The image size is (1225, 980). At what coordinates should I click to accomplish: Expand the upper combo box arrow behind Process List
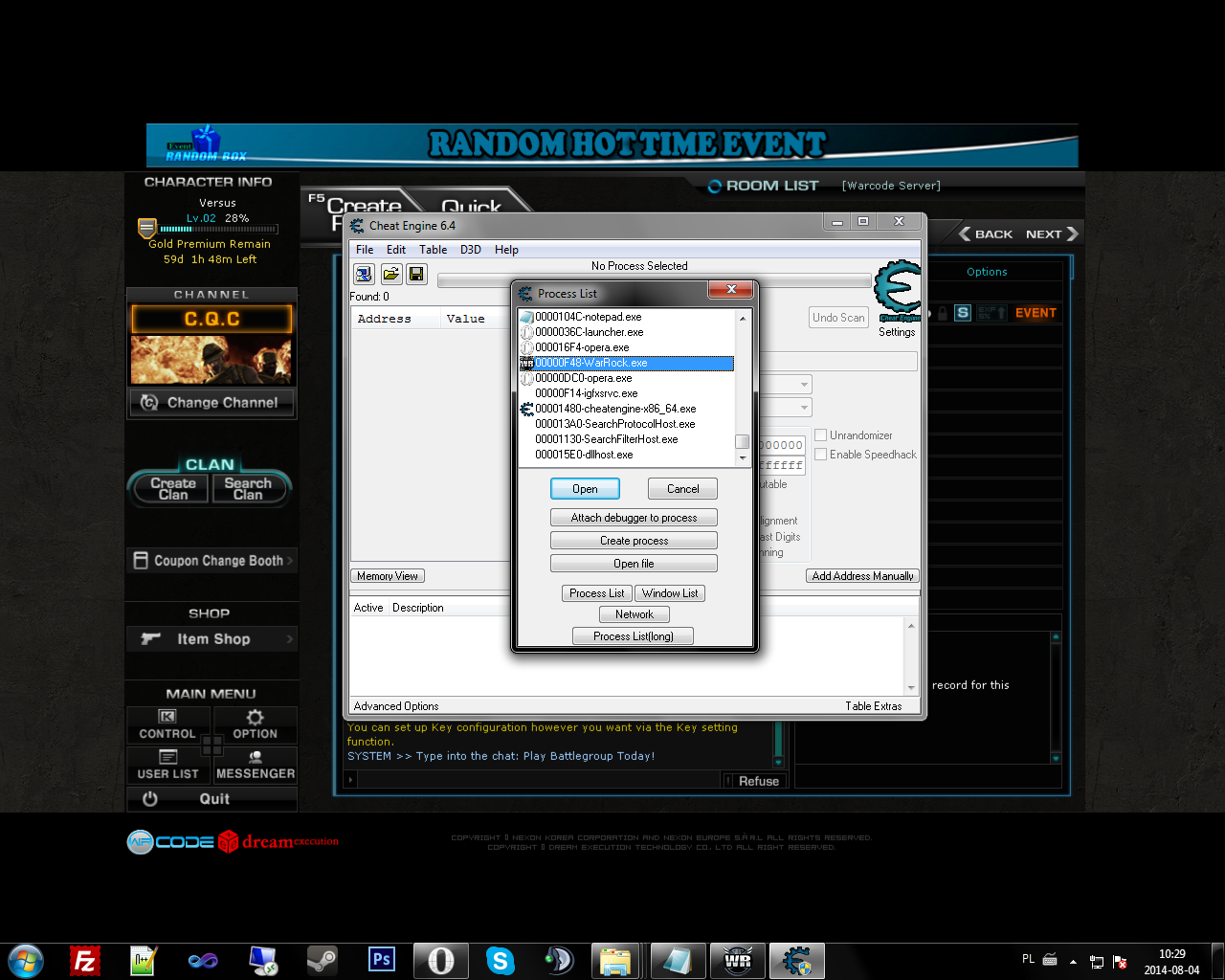click(x=804, y=385)
